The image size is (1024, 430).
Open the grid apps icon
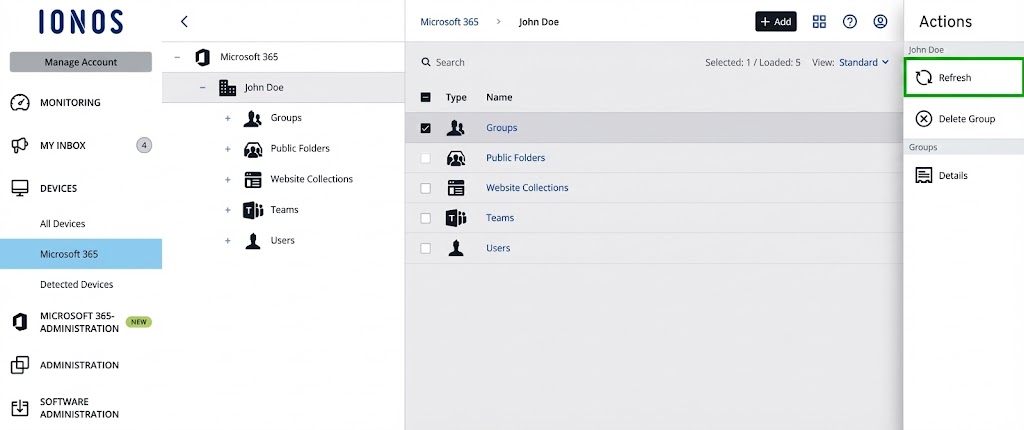pos(819,22)
